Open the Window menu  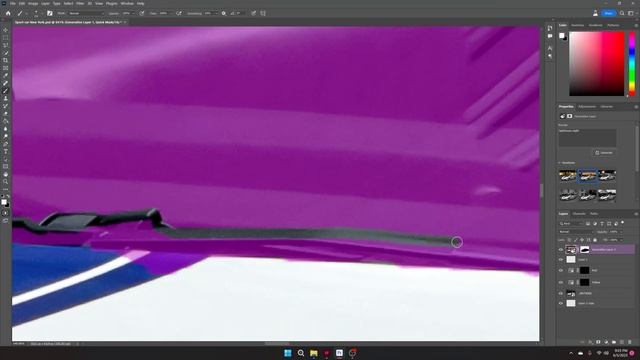[x=127, y=3]
